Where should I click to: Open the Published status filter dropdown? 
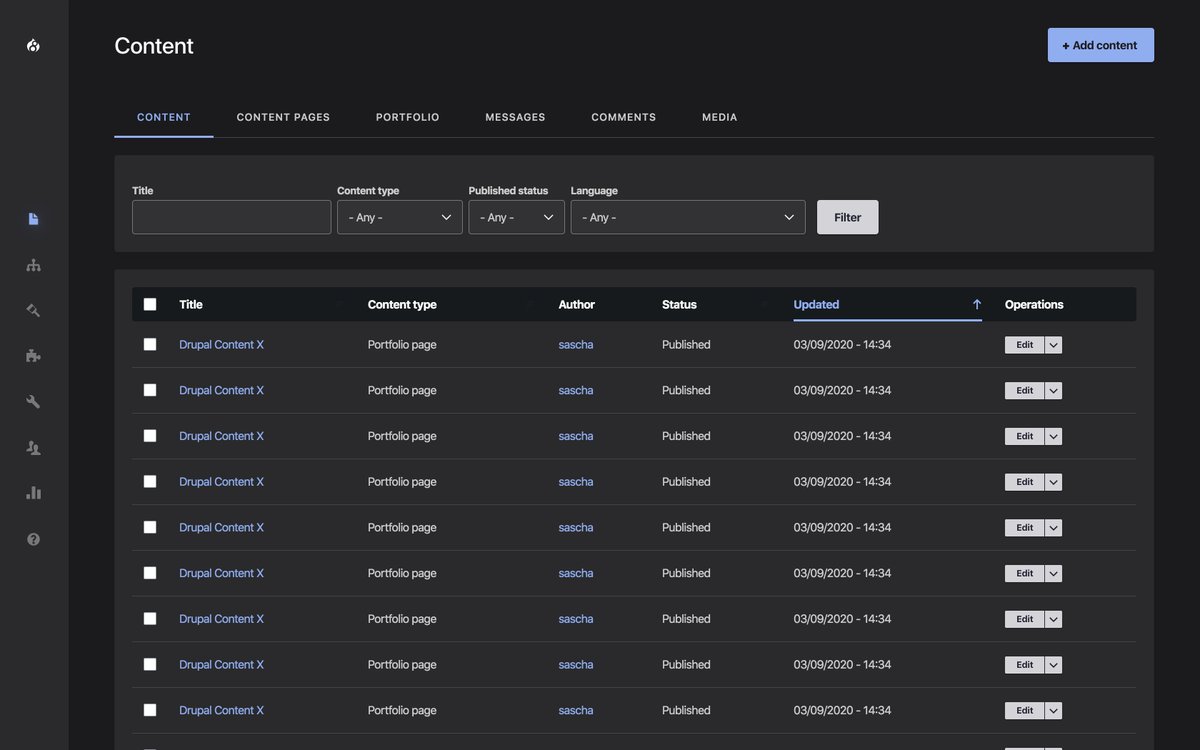click(516, 217)
